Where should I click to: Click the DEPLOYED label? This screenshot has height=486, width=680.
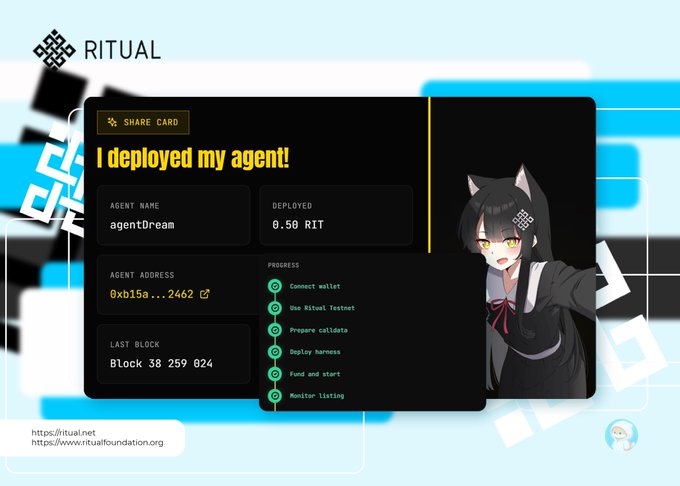[x=292, y=206]
